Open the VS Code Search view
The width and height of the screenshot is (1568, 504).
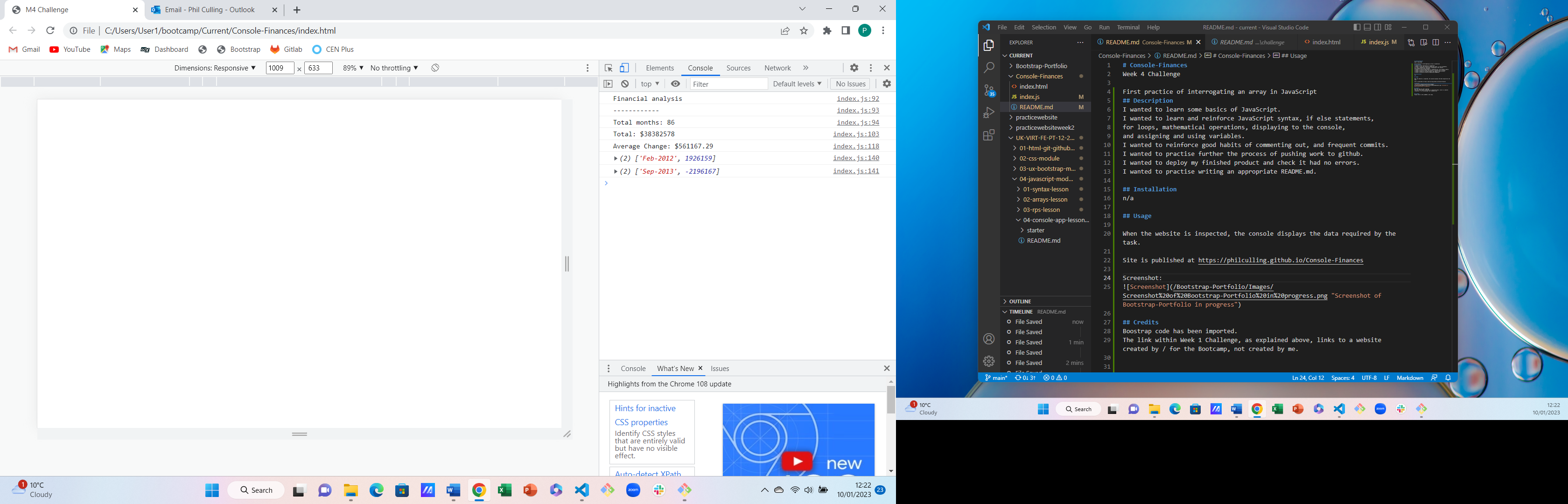[x=989, y=68]
